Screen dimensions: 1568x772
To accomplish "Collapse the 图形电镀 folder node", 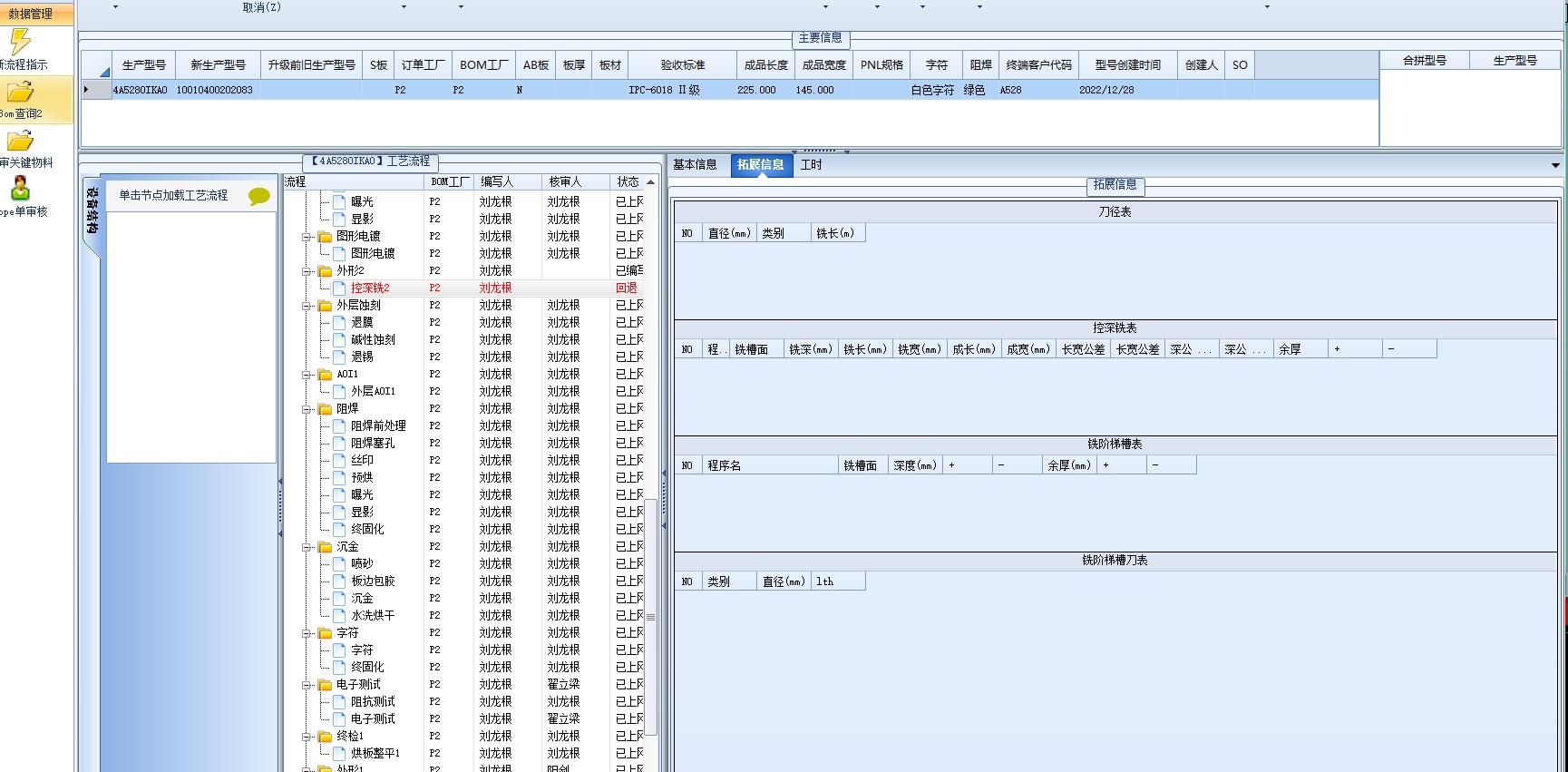I will pos(307,237).
